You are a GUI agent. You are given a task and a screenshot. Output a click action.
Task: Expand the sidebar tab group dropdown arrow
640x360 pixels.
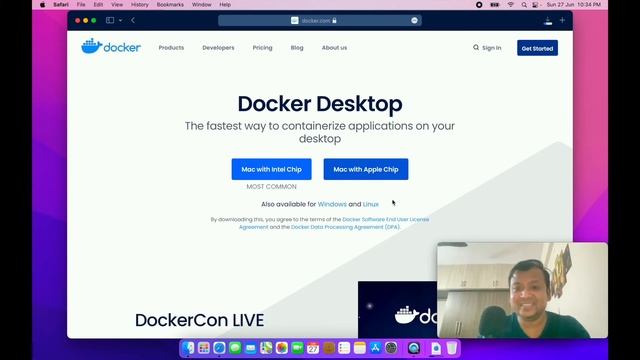point(120,20)
